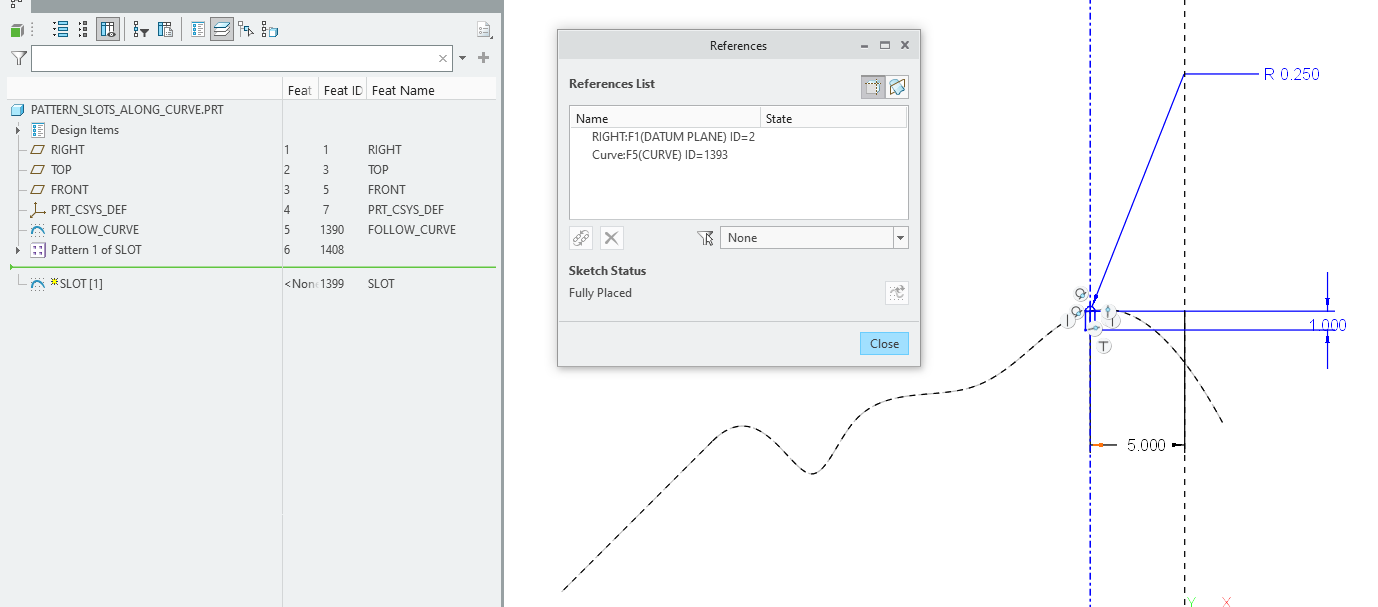Image resolution: width=1378 pixels, height=607 pixels.
Task: Toggle the tree columns visibility icon
Action: [x=107, y=28]
